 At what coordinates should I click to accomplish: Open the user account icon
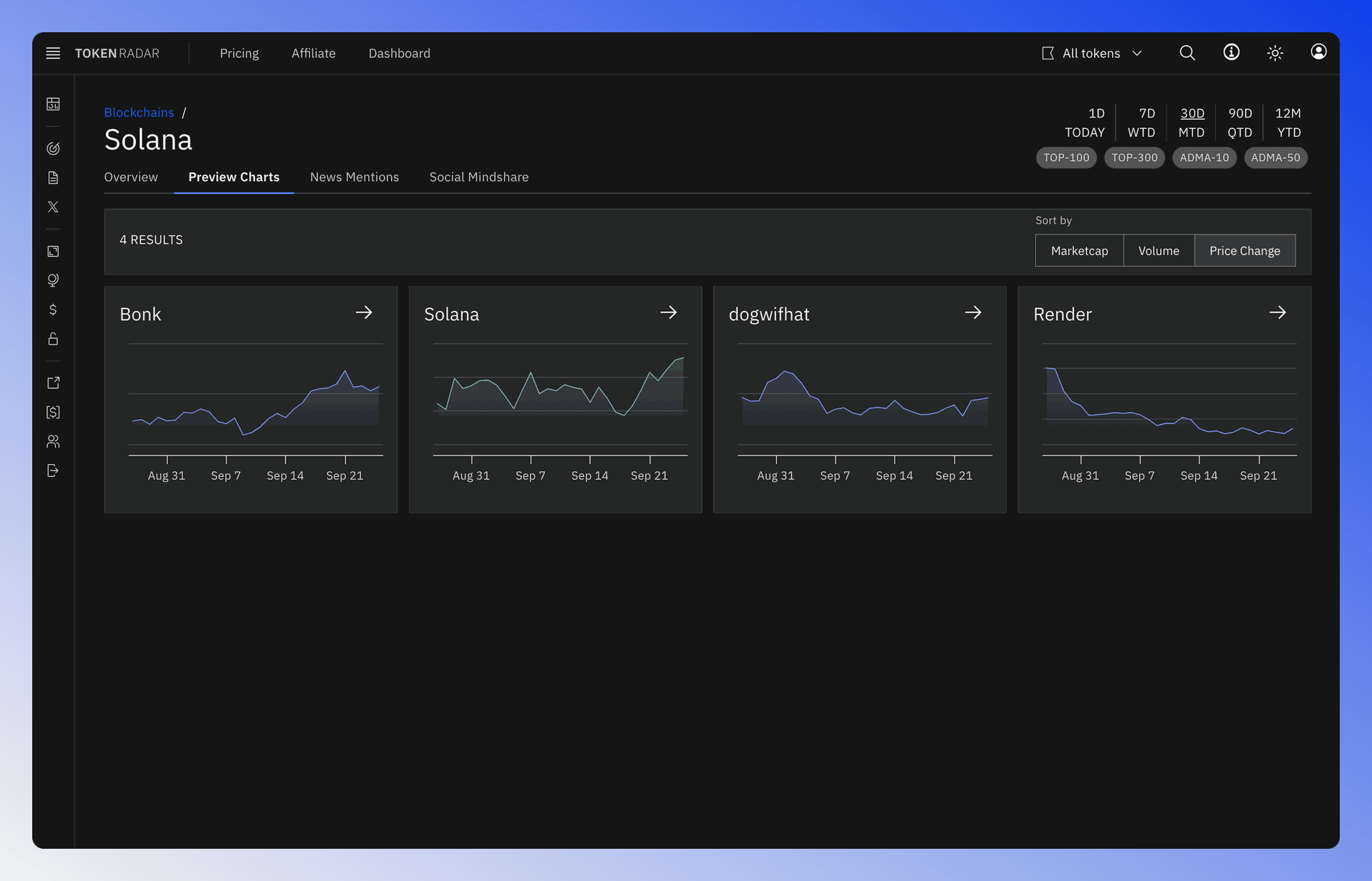click(x=1318, y=52)
